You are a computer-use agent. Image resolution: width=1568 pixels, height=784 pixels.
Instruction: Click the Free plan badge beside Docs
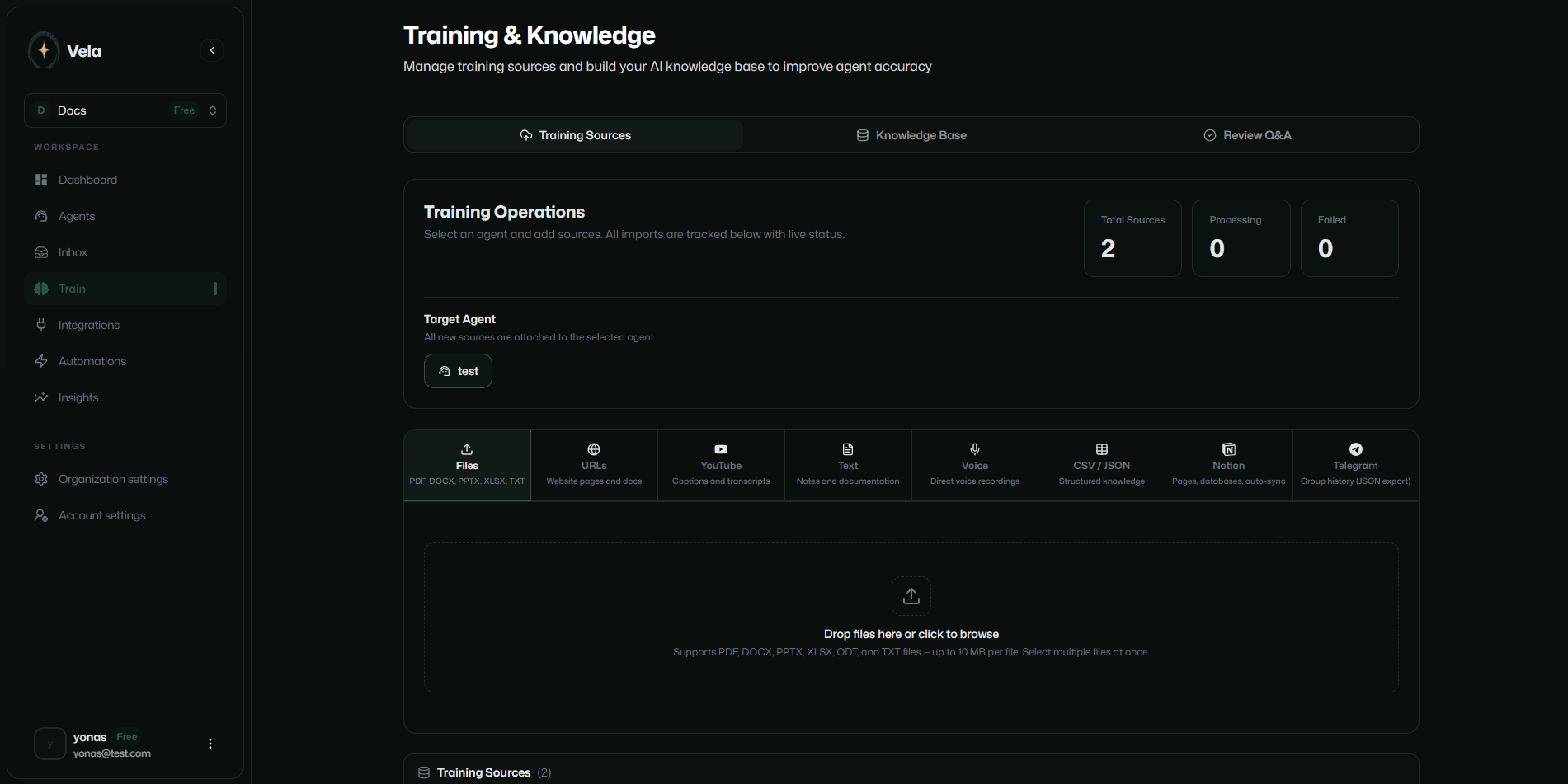tap(184, 110)
